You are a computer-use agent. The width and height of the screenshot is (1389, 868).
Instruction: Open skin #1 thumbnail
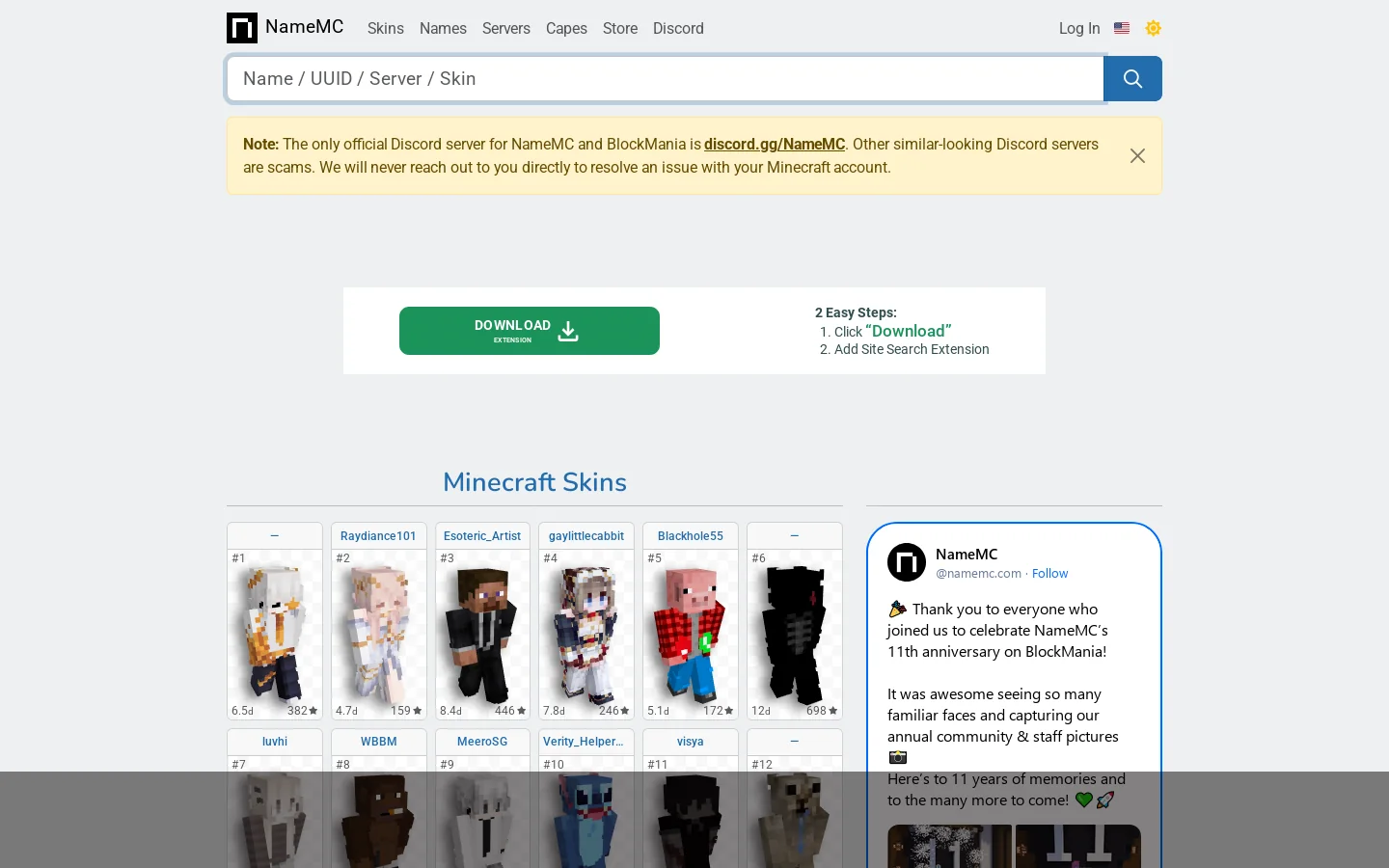(x=275, y=634)
